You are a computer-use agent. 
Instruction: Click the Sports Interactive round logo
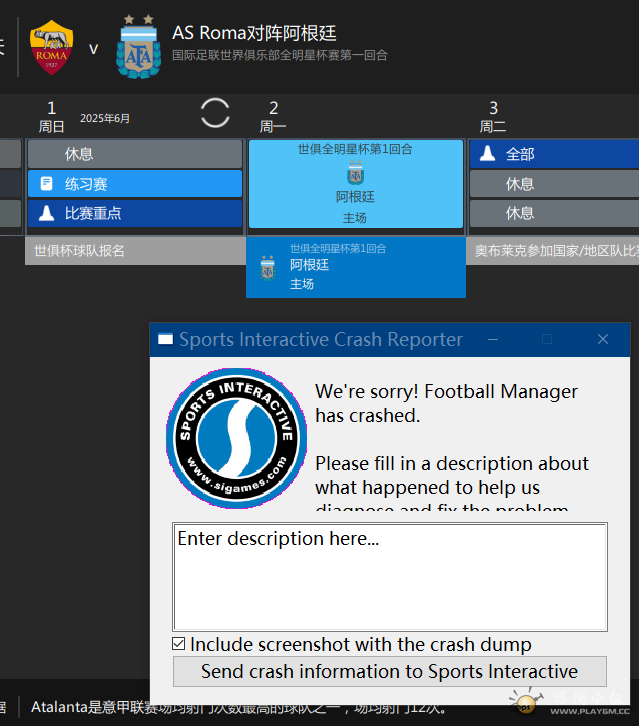236,438
